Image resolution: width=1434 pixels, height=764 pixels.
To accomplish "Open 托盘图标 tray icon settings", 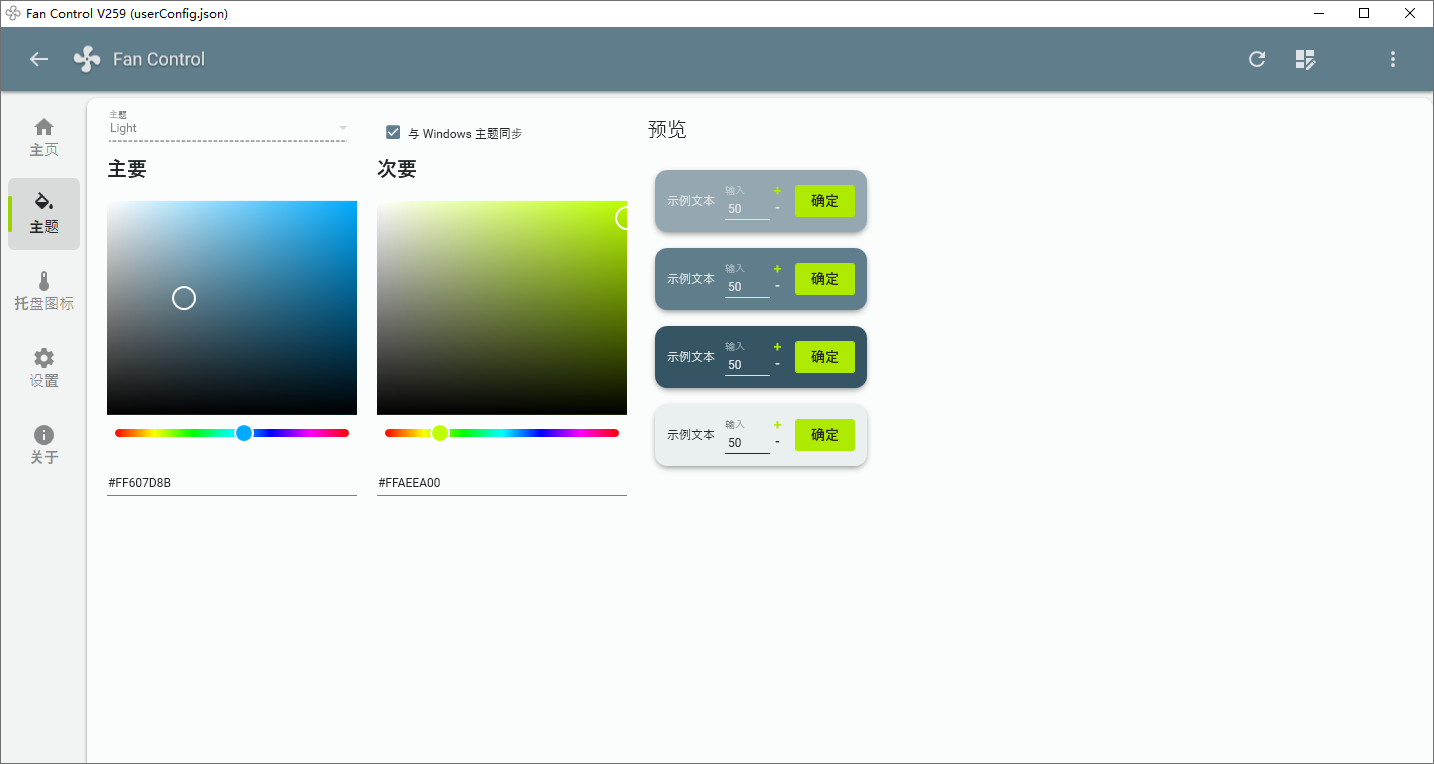I will (43, 290).
